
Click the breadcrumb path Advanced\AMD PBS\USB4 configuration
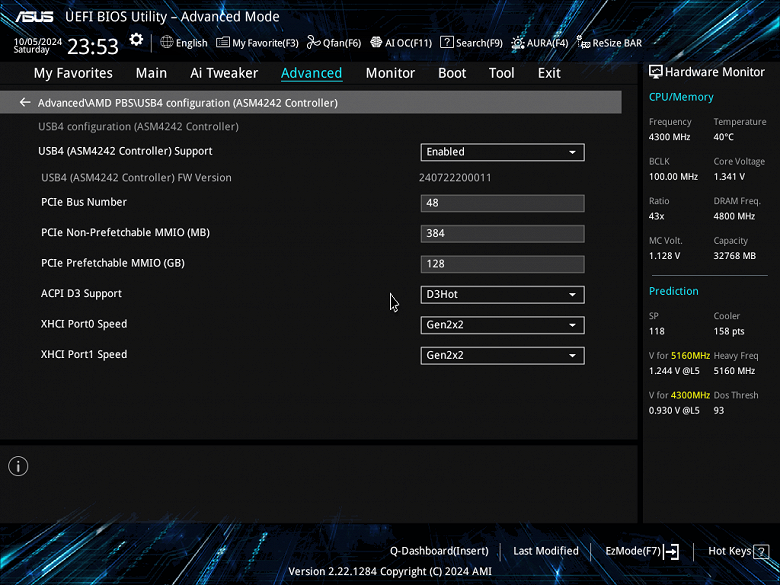click(188, 102)
